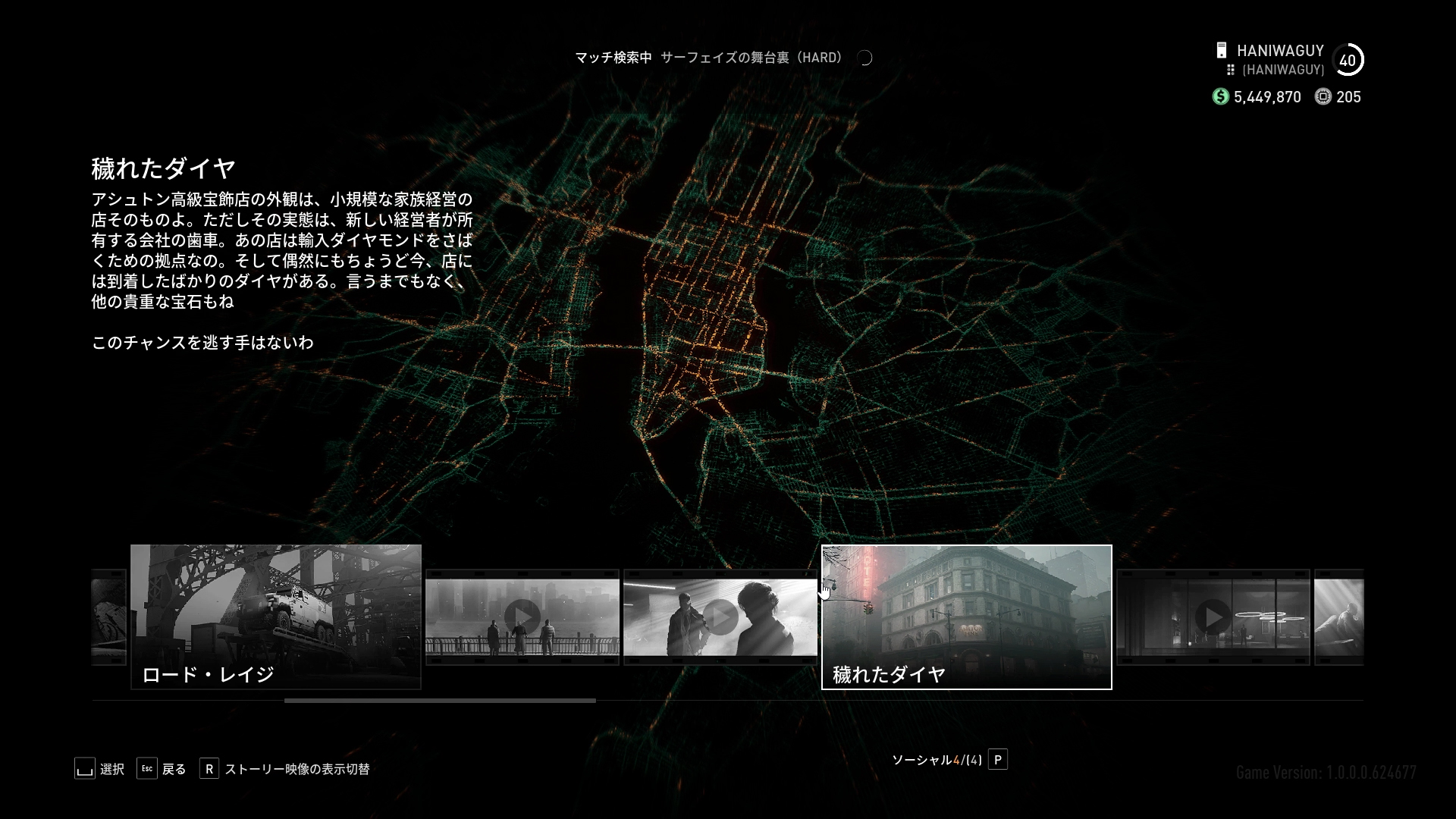Click the horizontal heist list scrollbar

(440, 701)
